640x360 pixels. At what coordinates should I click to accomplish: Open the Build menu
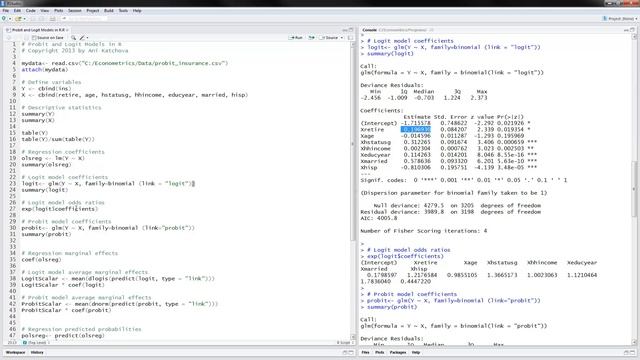pos(109,11)
